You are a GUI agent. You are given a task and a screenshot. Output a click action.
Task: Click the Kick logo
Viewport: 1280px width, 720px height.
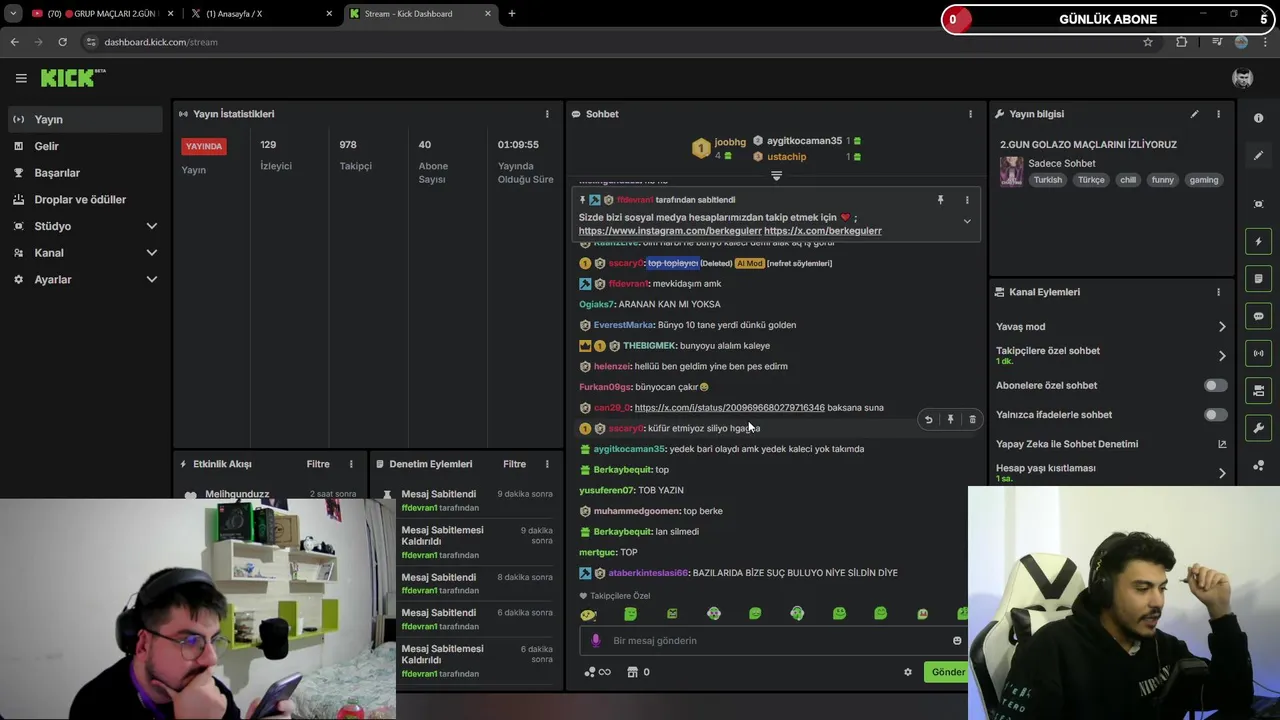point(72,78)
